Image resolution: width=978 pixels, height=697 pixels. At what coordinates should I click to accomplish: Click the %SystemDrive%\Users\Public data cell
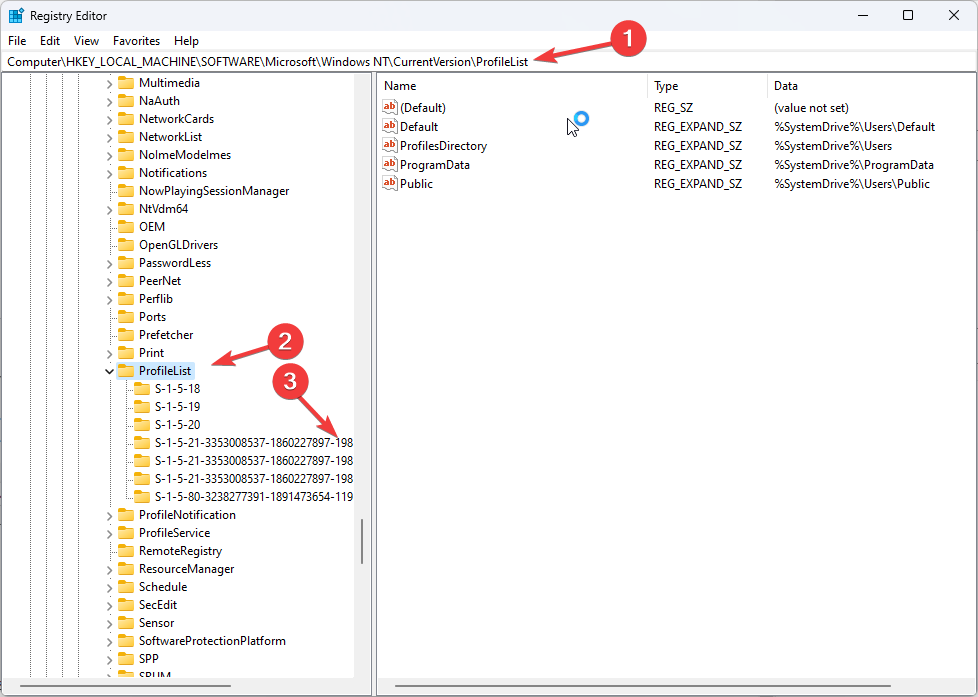coord(852,183)
